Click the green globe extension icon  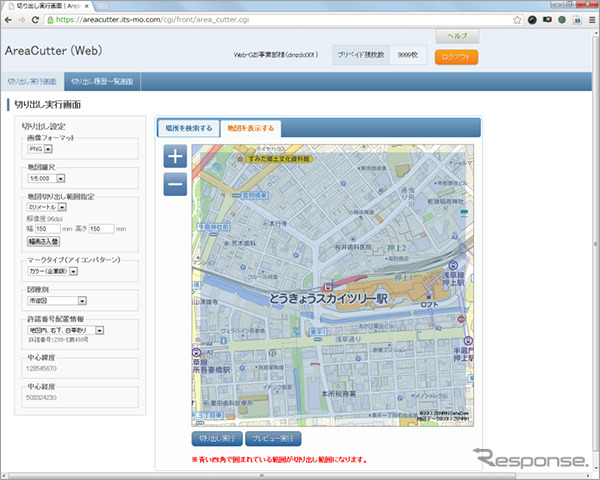coord(562,20)
